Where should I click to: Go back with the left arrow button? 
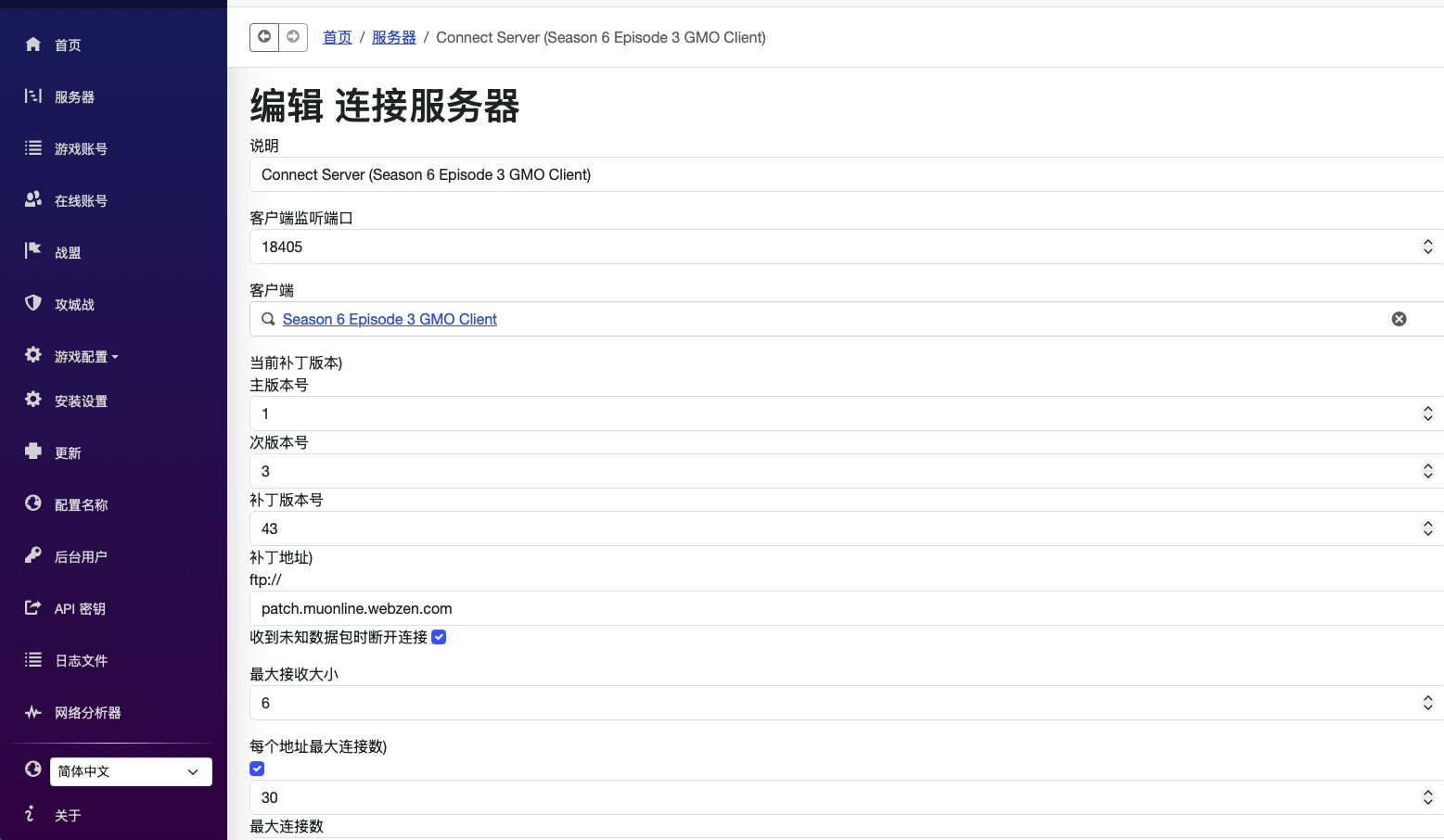click(264, 37)
